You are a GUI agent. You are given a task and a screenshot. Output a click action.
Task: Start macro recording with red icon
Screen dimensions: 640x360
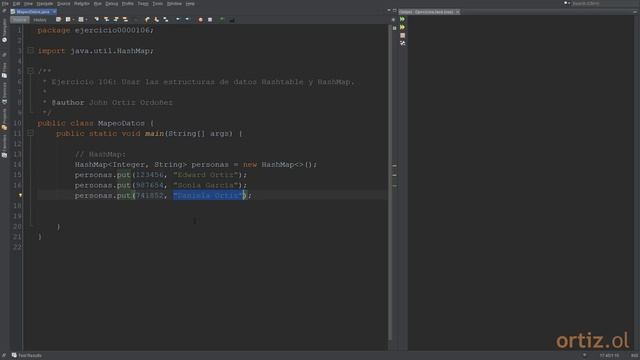tap(200, 20)
